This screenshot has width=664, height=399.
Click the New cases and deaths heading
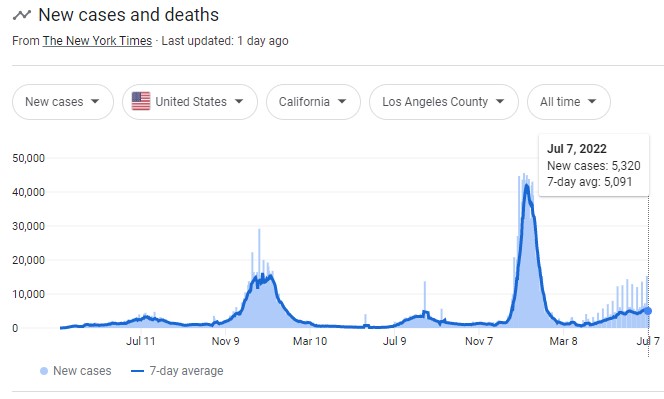click(x=128, y=15)
